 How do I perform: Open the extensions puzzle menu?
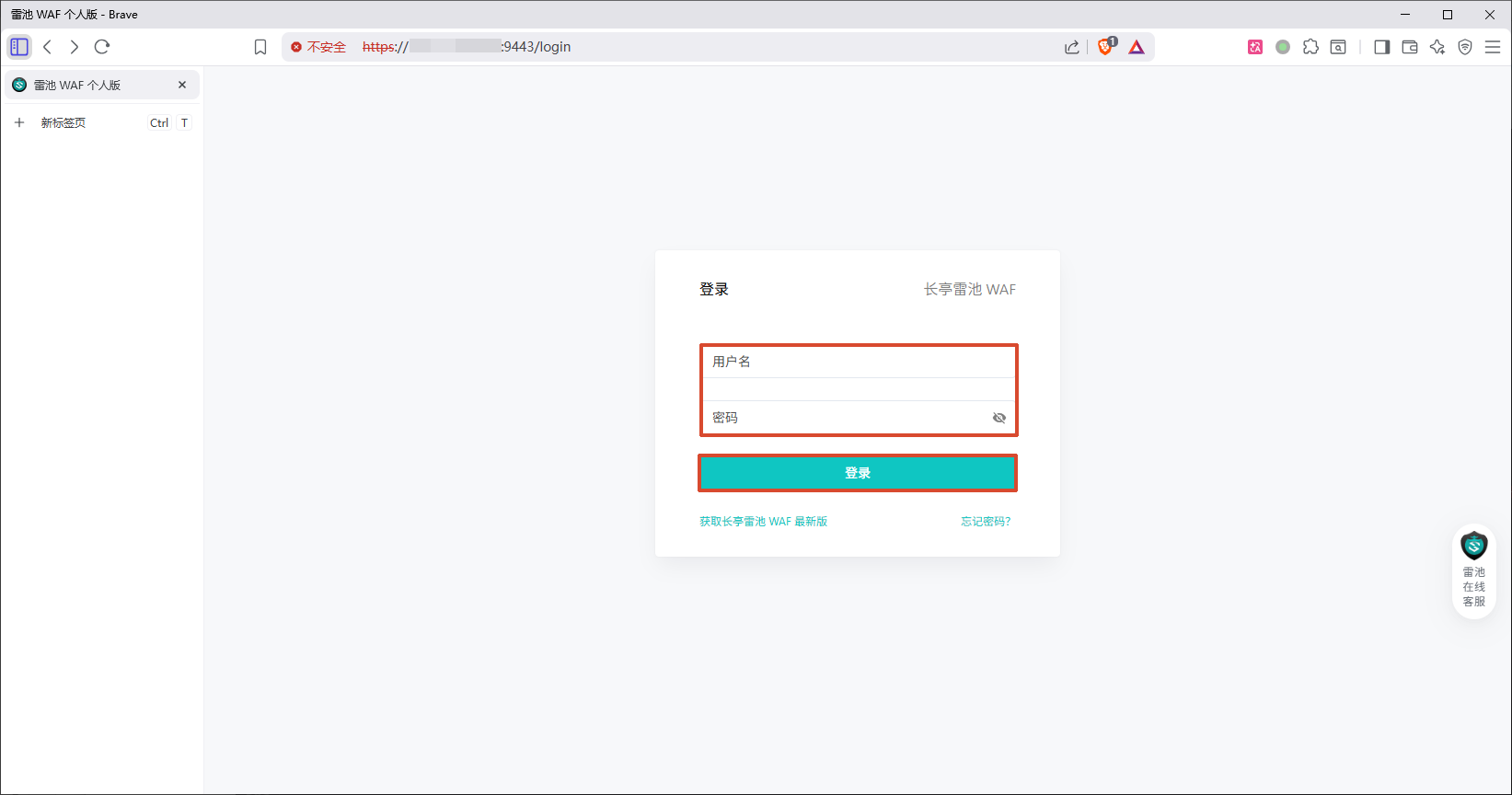[1310, 47]
